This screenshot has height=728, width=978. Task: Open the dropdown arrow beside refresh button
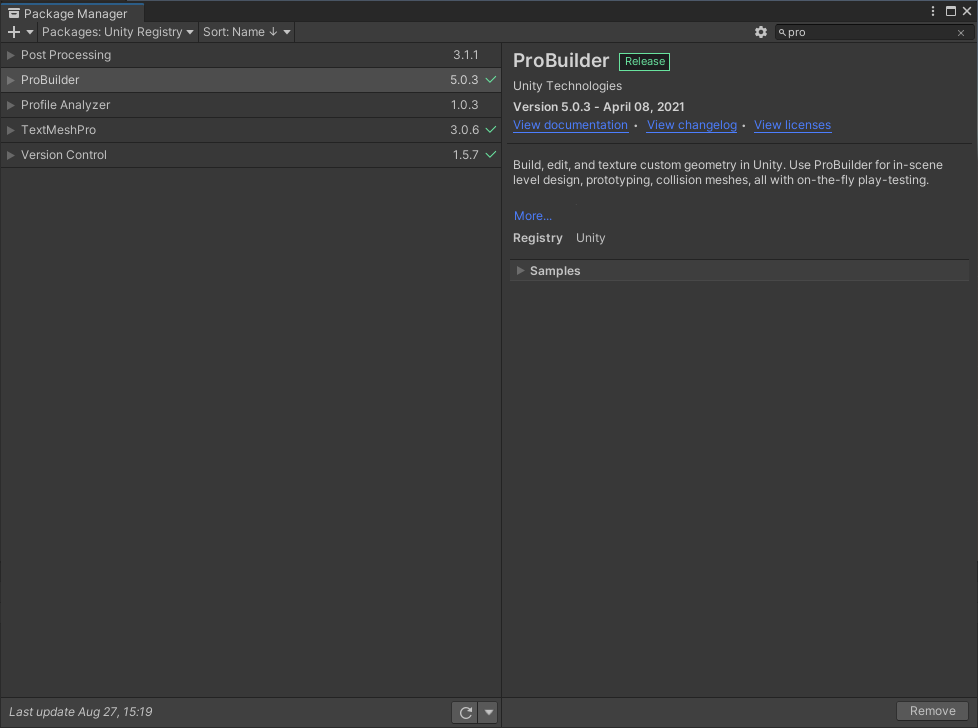pos(488,712)
